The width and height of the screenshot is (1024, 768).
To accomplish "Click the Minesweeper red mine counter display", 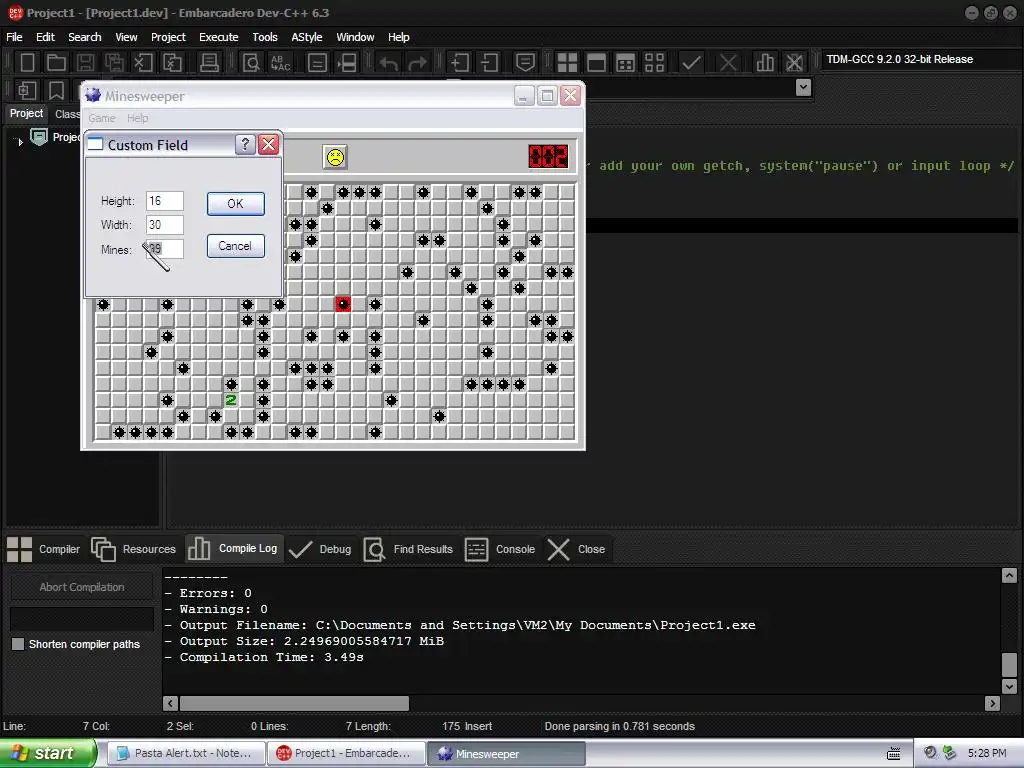I will [548, 157].
